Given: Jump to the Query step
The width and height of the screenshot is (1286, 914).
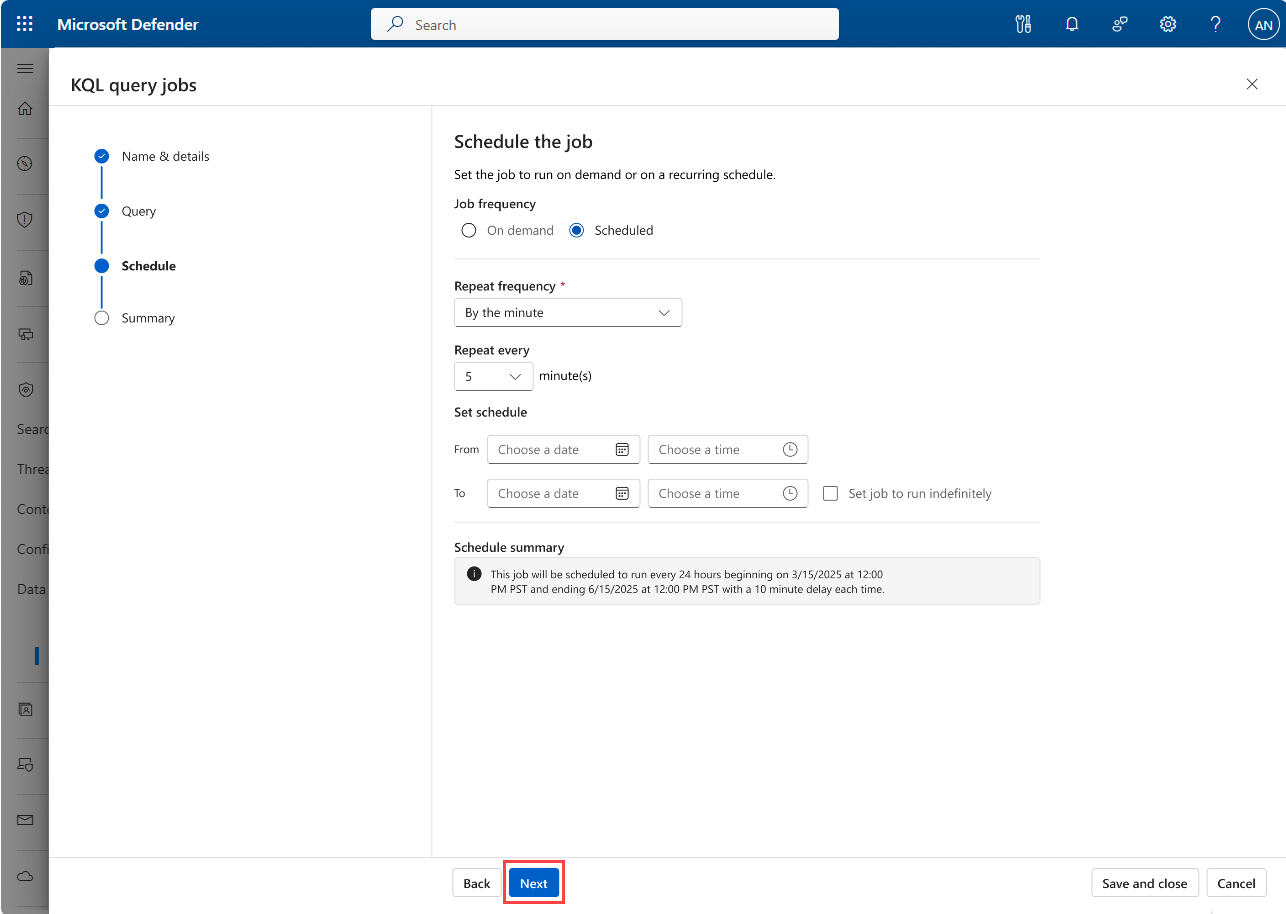Looking at the screenshot, I should click(139, 211).
